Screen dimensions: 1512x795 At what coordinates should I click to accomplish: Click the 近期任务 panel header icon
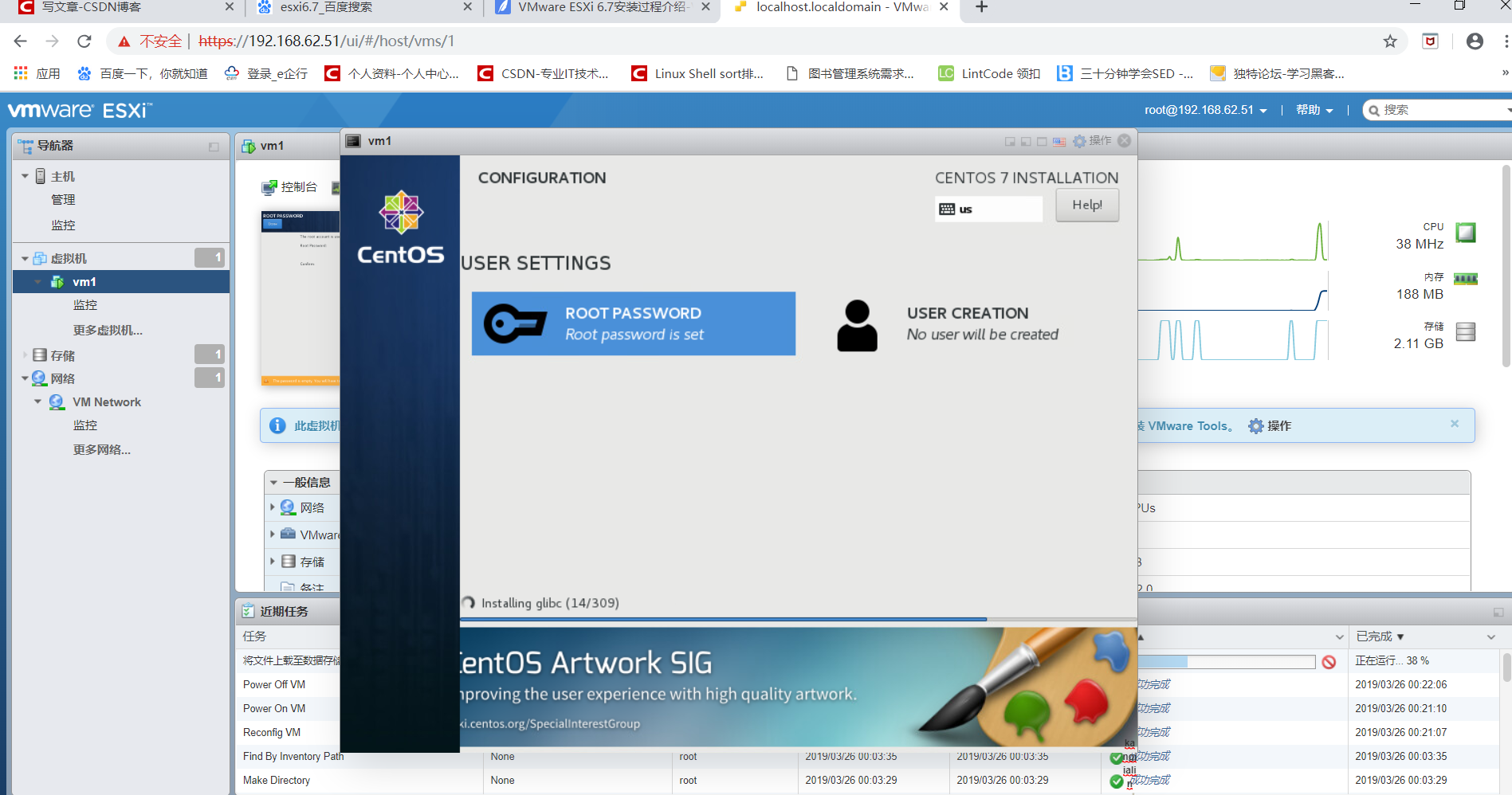[x=248, y=611]
